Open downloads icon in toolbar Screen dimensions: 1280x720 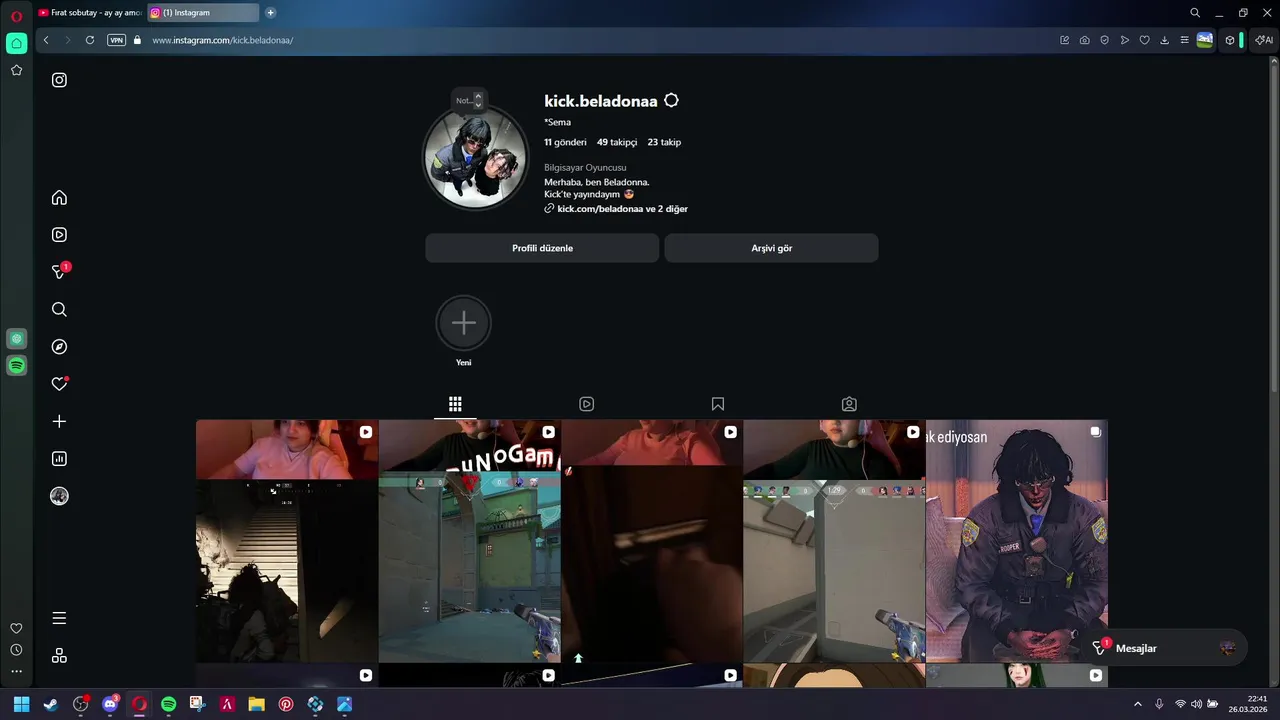pos(1165,40)
